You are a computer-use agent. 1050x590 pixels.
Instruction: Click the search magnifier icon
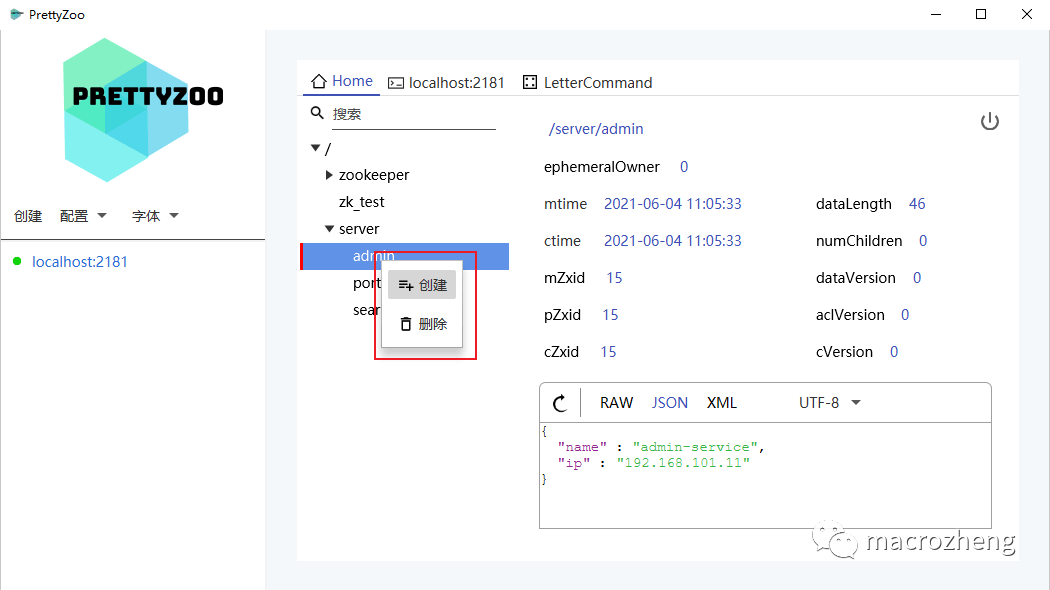pos(317,114)
